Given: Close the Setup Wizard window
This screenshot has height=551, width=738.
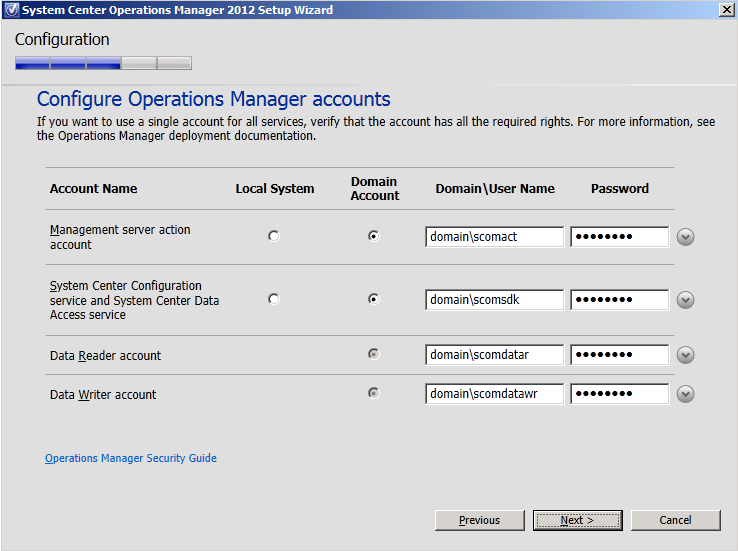Looking at the screenshot, I should pyautogui.click(x=726, y=9).
